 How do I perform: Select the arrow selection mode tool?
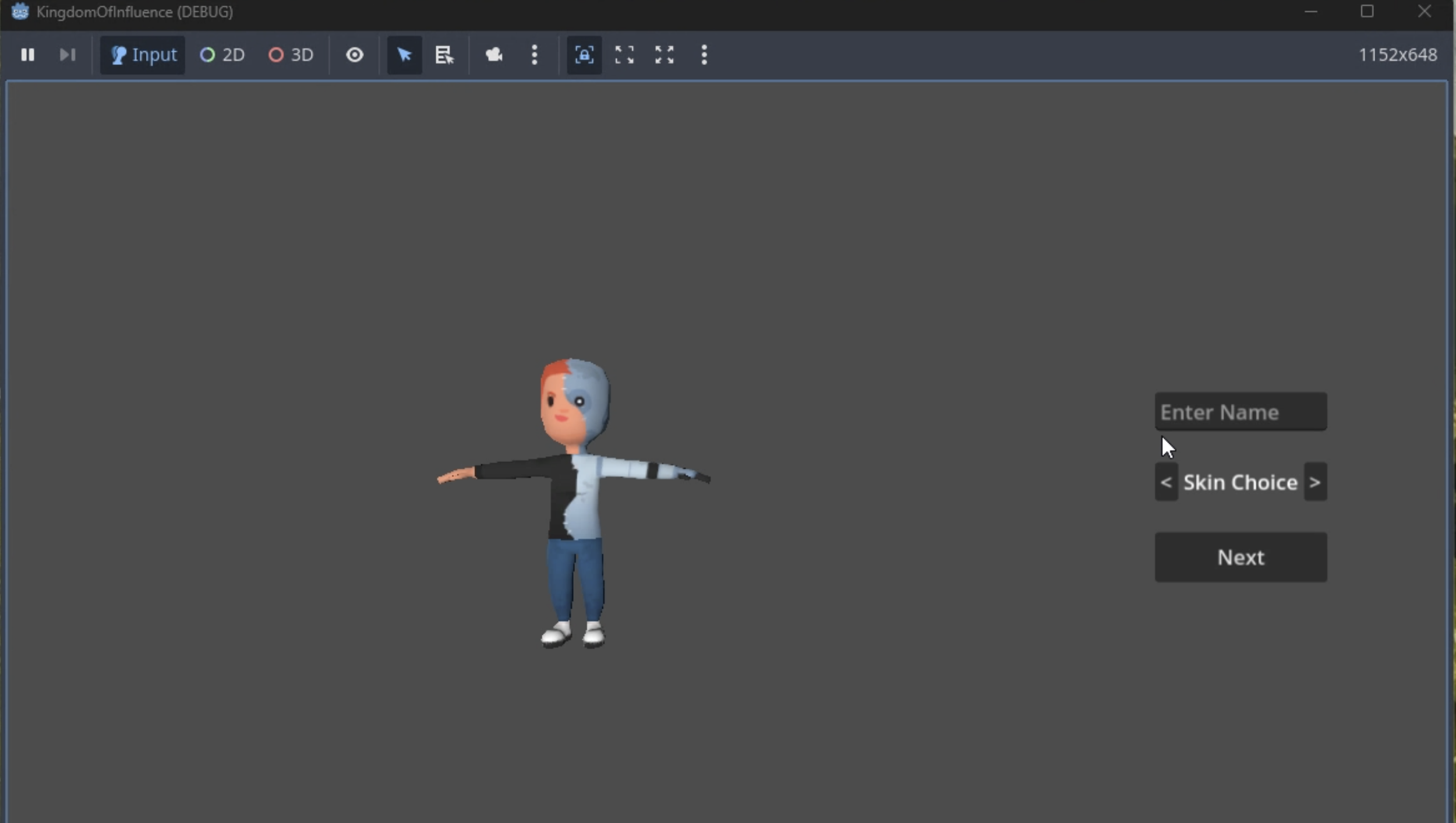click(403, 54)
